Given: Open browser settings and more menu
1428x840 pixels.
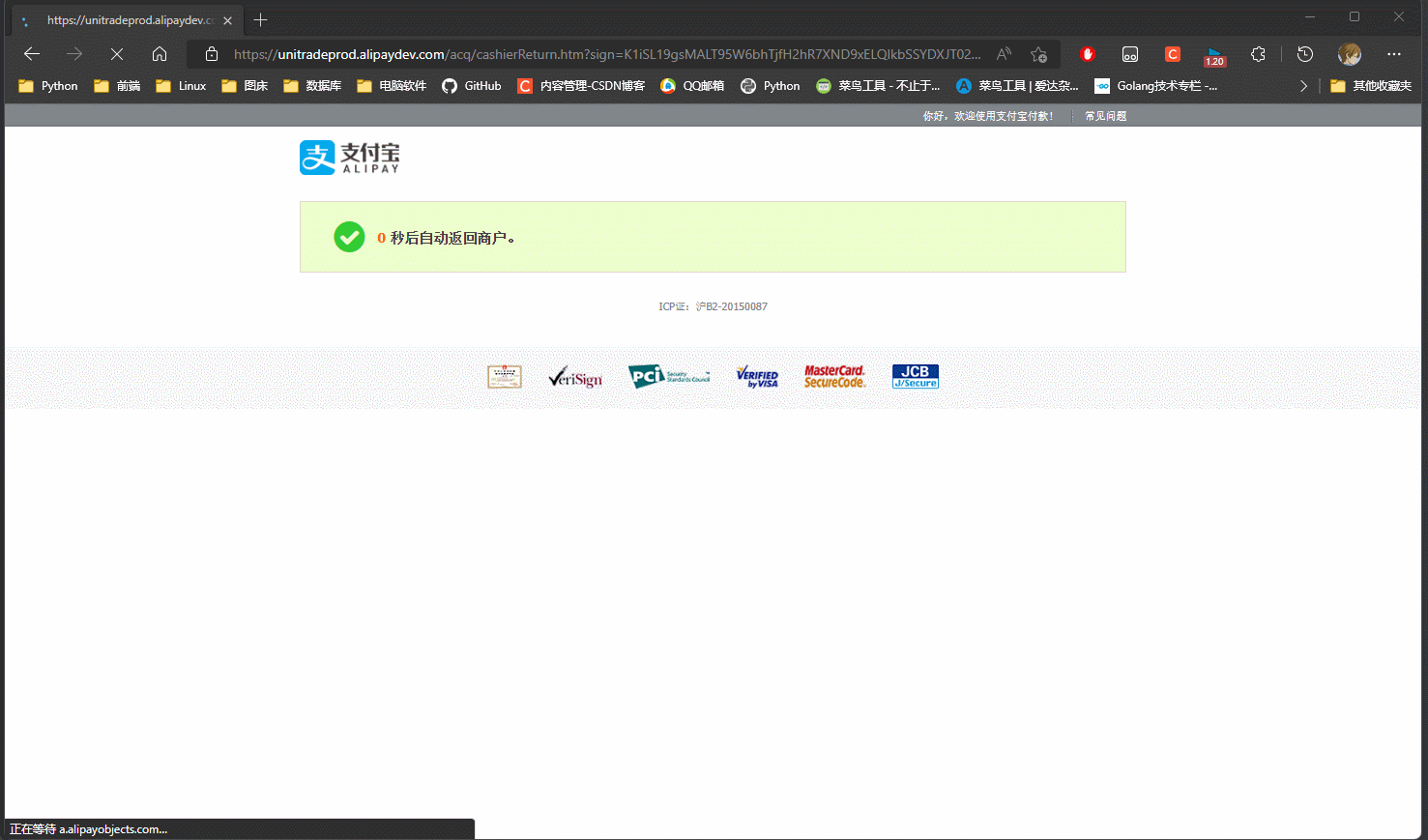Looking at the screenshot, I should 1393,54.
